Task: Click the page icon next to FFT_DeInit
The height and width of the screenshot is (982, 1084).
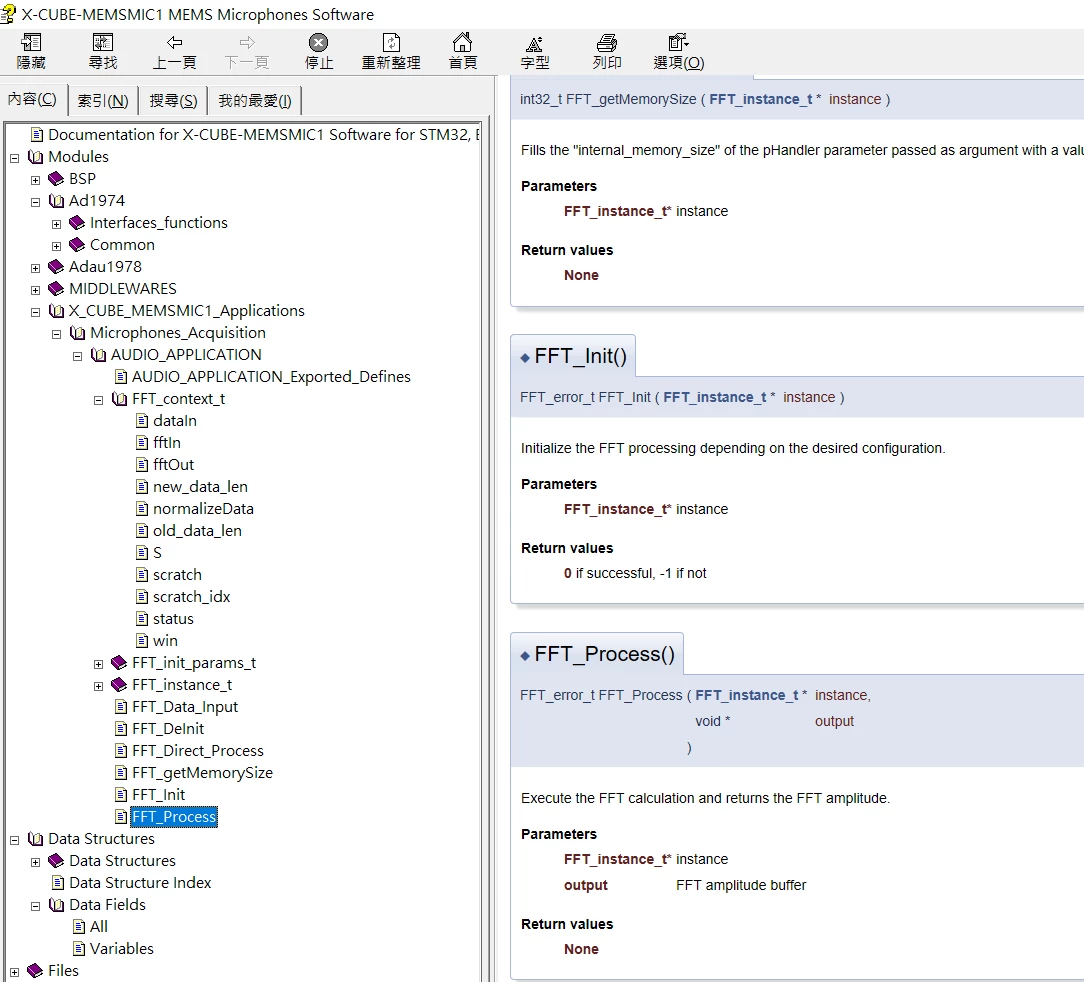Action: [121, 729]
